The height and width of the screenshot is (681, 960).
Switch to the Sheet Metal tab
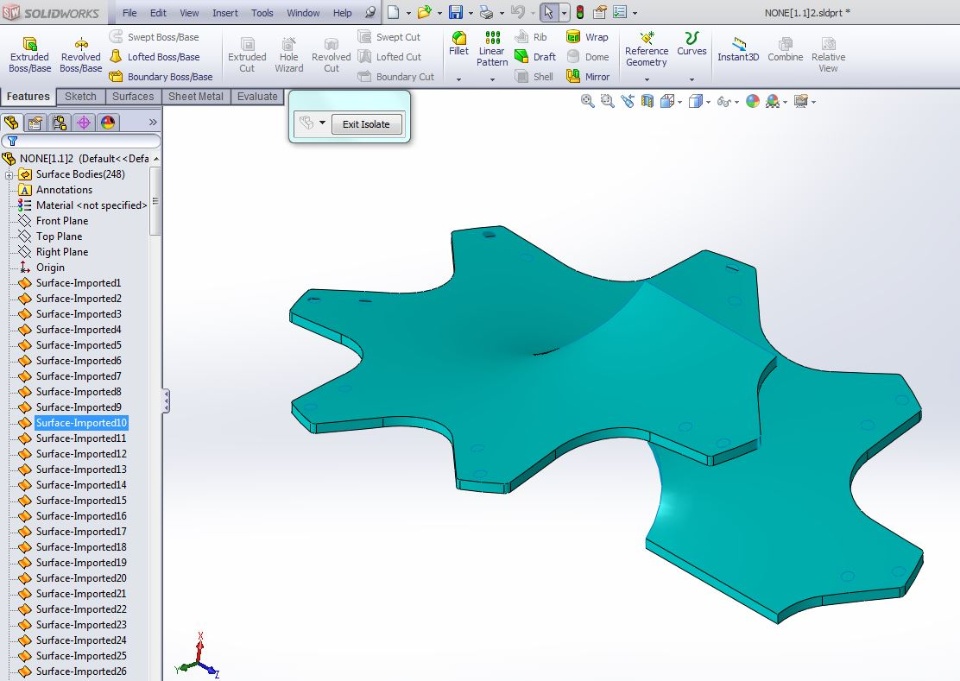[x=196, y=96]
